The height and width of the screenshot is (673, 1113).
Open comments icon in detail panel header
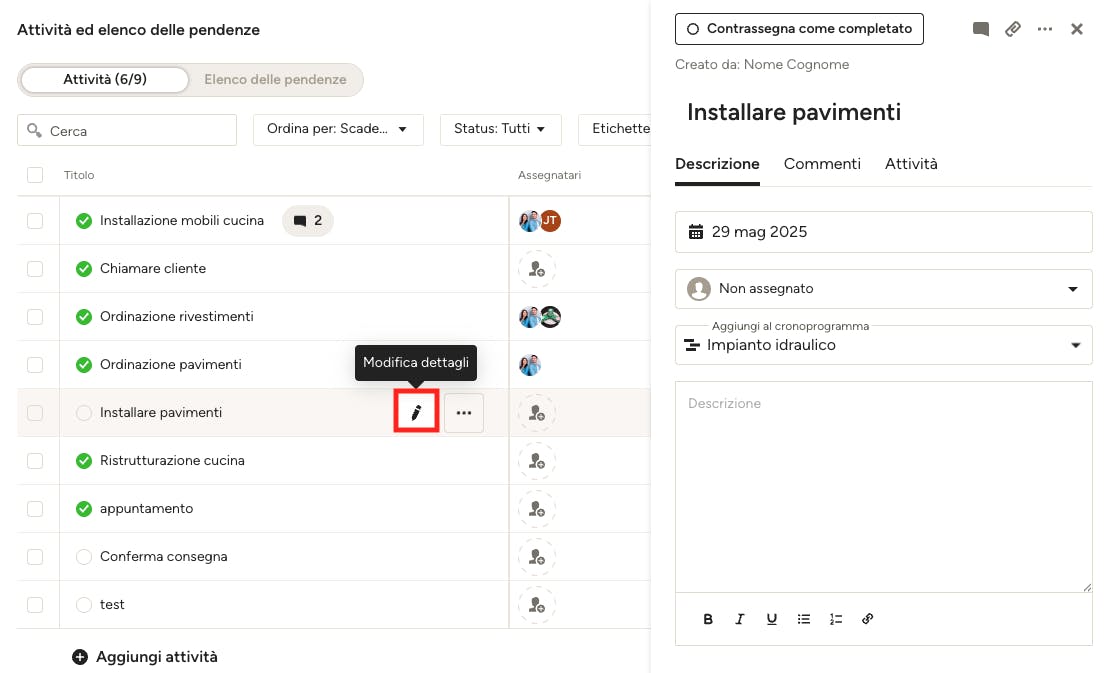[x=980, y=29]
